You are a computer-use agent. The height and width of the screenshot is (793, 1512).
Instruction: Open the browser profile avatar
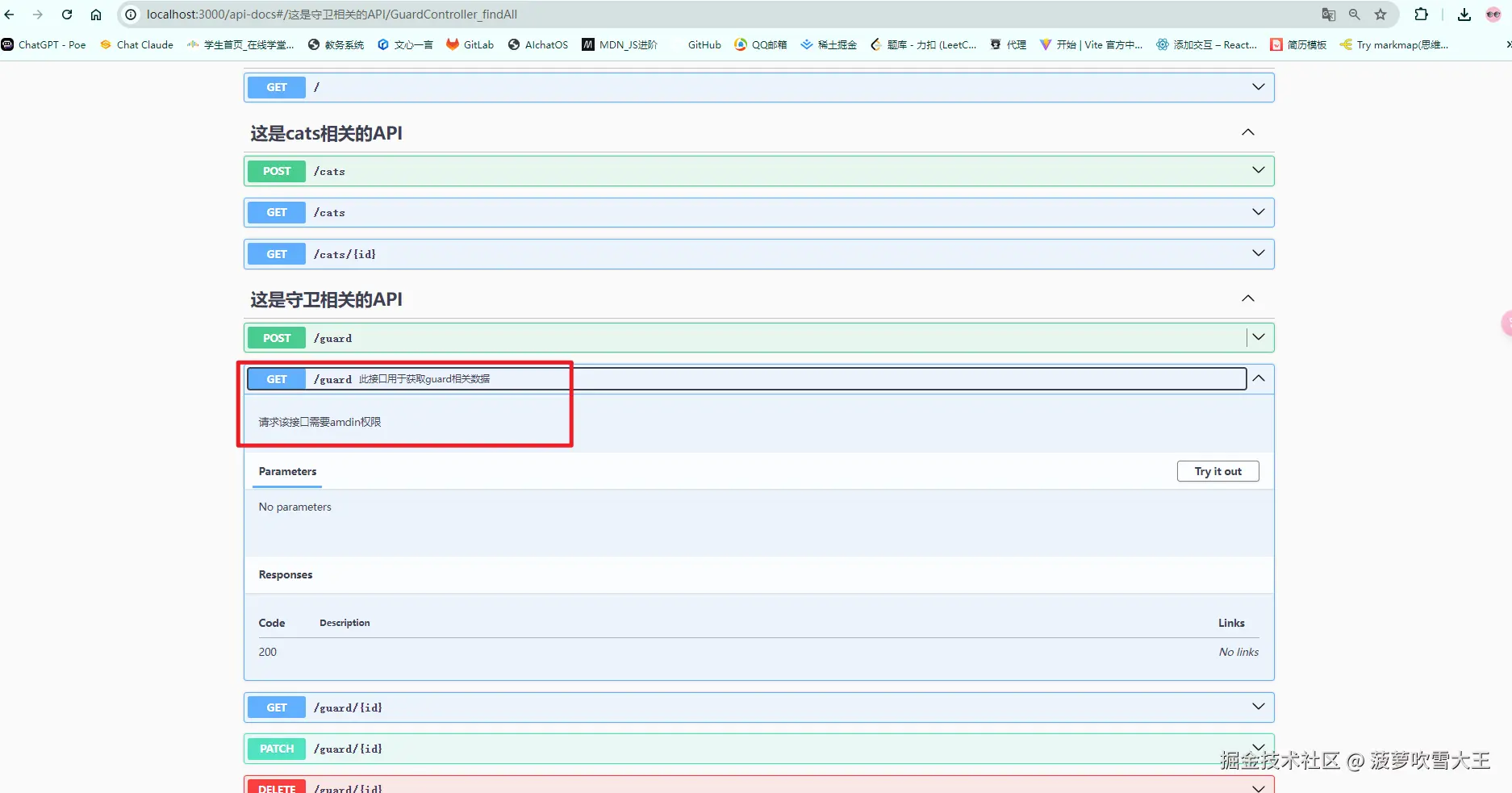(1493, 15)
